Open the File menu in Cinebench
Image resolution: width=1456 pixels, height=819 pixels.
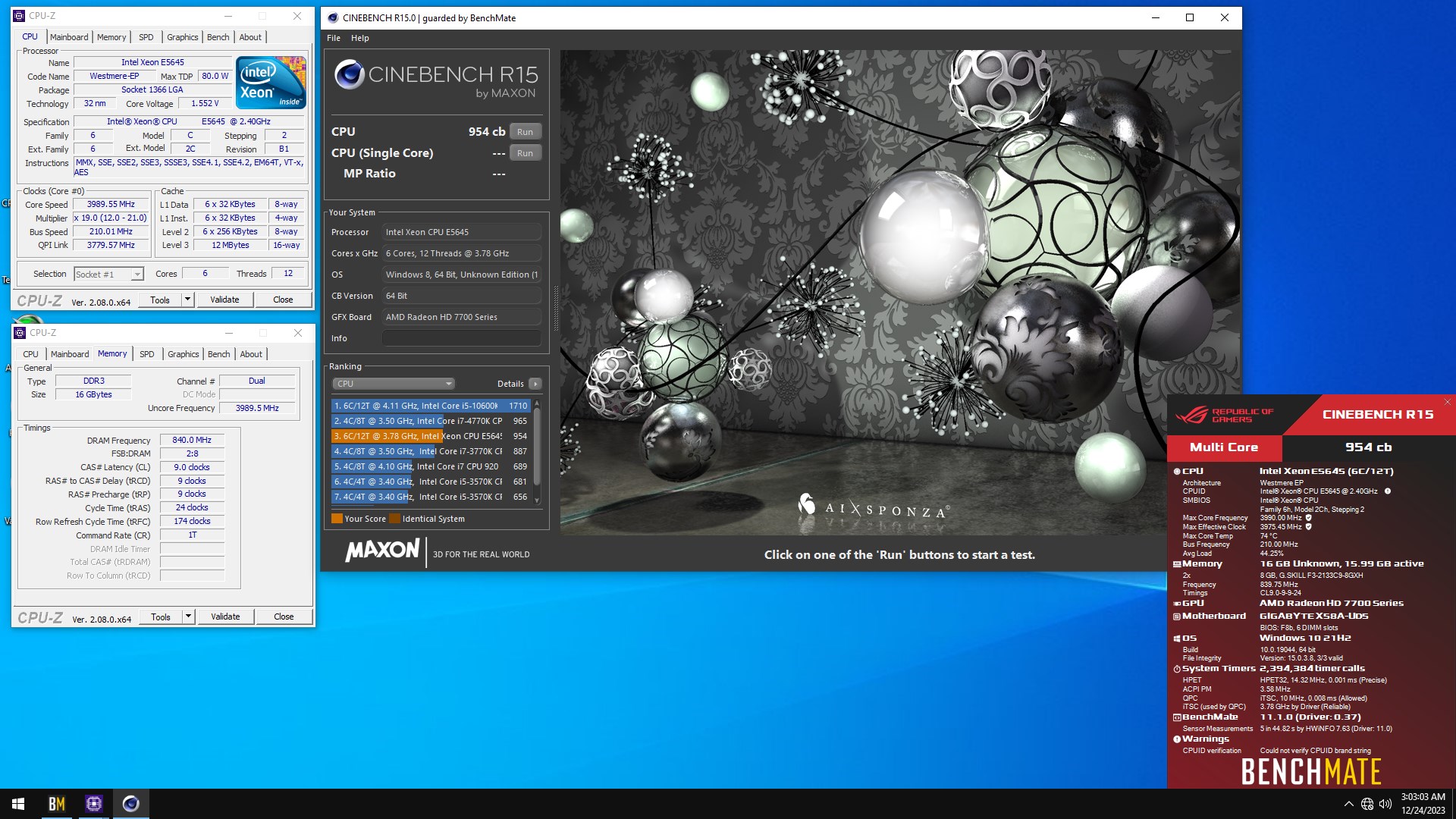pos(334,38)
